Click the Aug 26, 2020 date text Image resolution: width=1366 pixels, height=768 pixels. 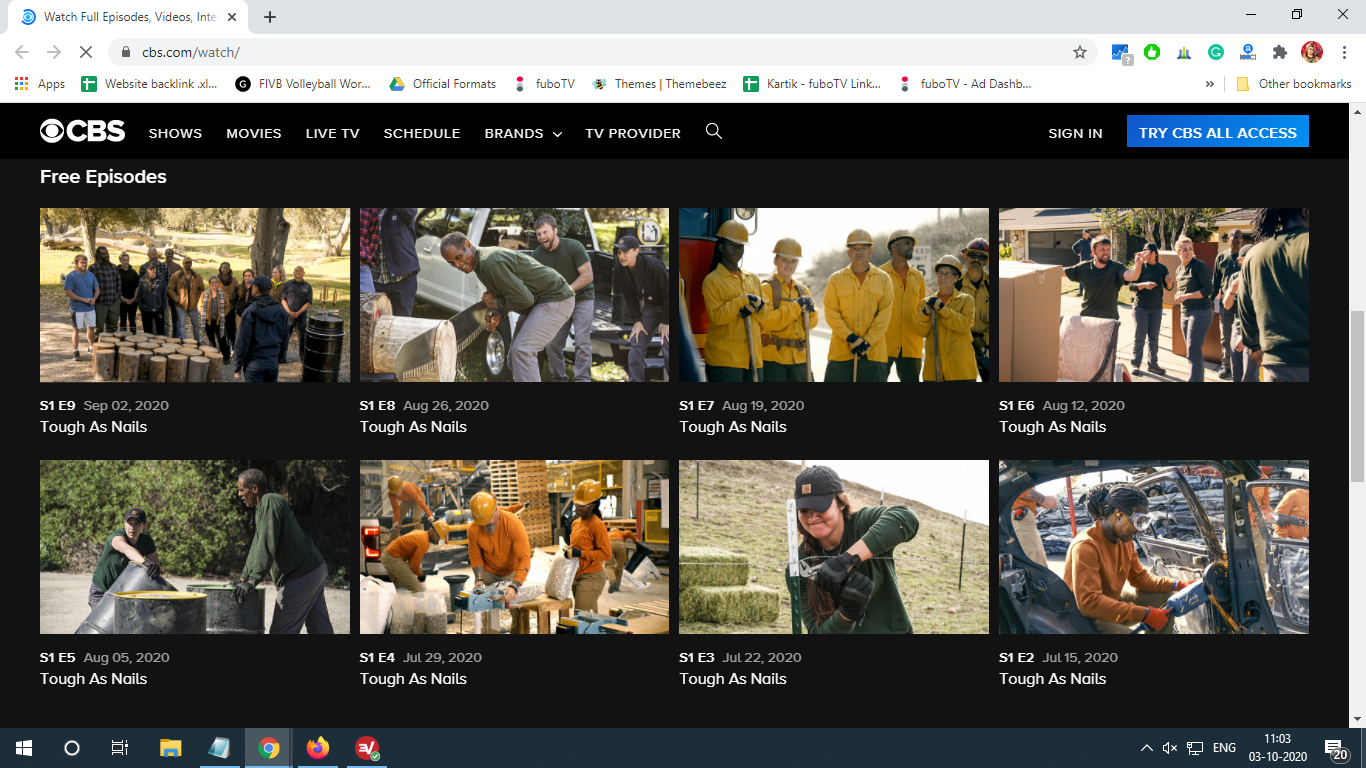click(446, 405)
